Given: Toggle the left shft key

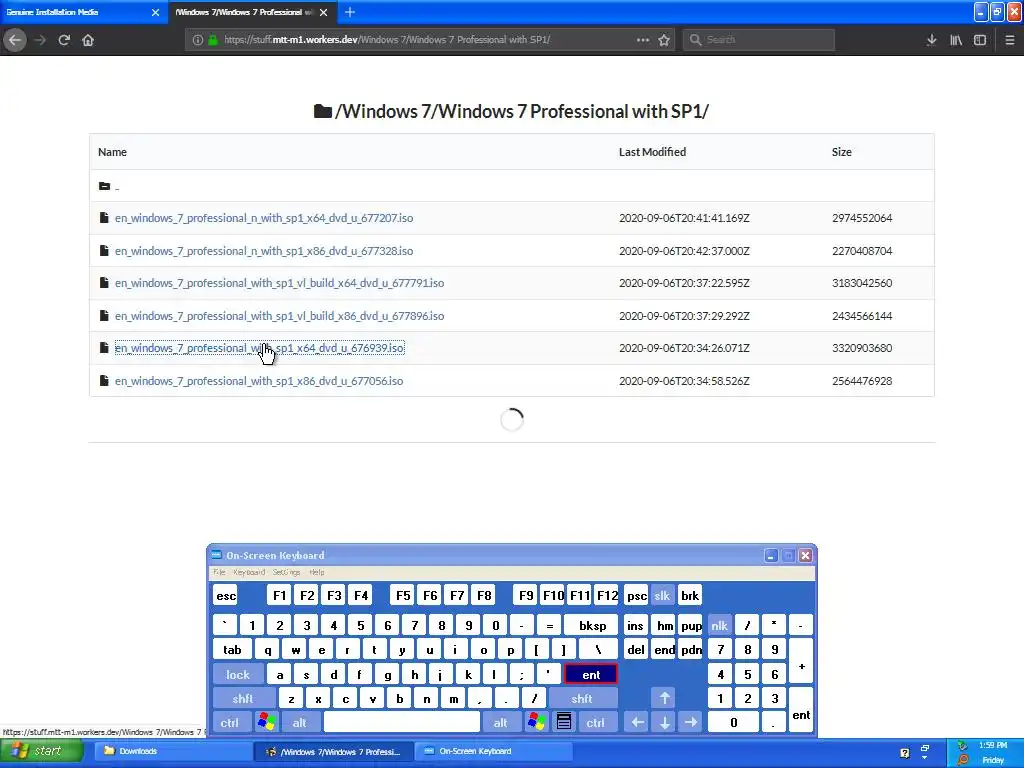Looking at the screenshot, I should (243, 699).
